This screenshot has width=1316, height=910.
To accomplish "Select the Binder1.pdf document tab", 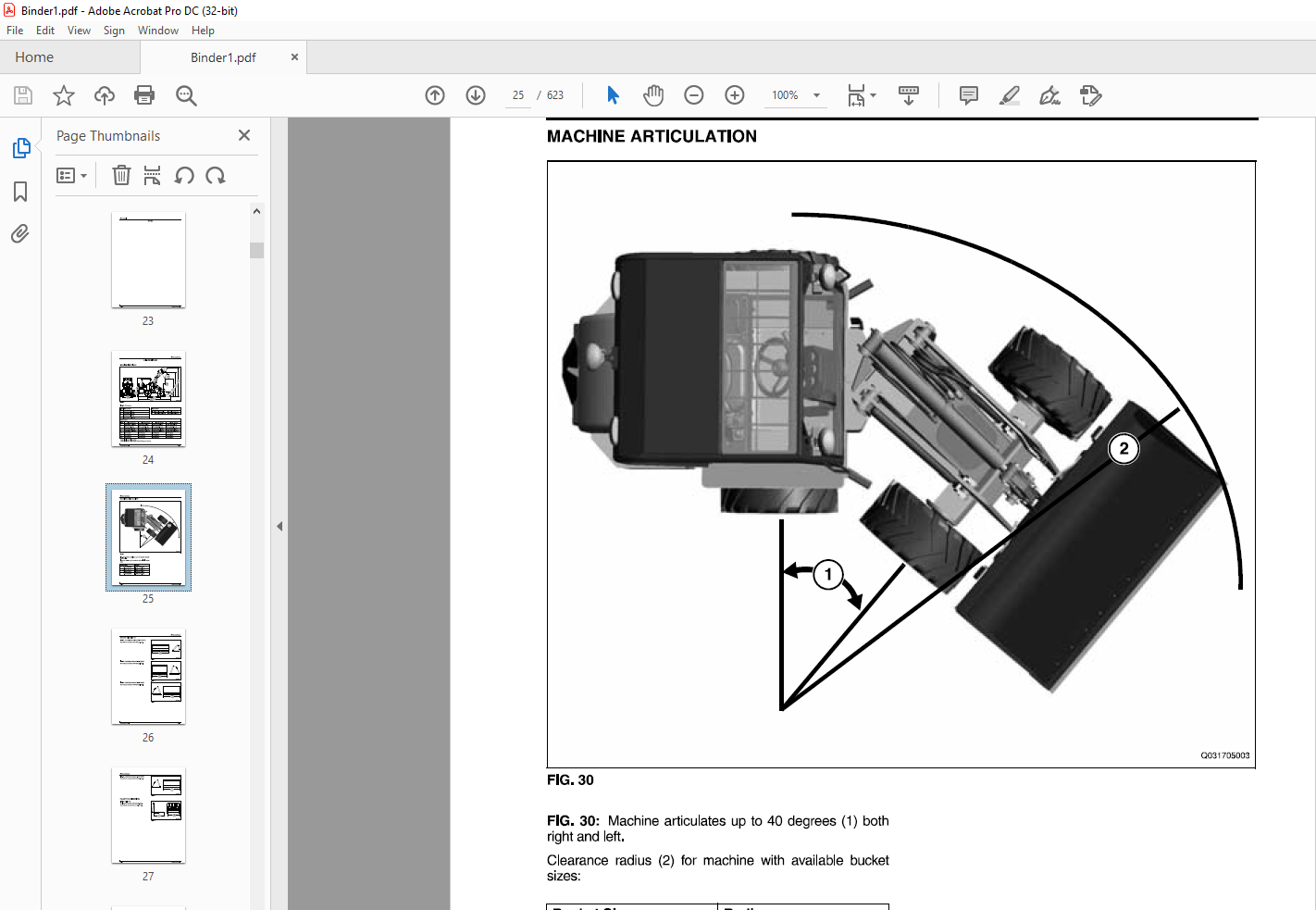I will click(x=223, y=57).
